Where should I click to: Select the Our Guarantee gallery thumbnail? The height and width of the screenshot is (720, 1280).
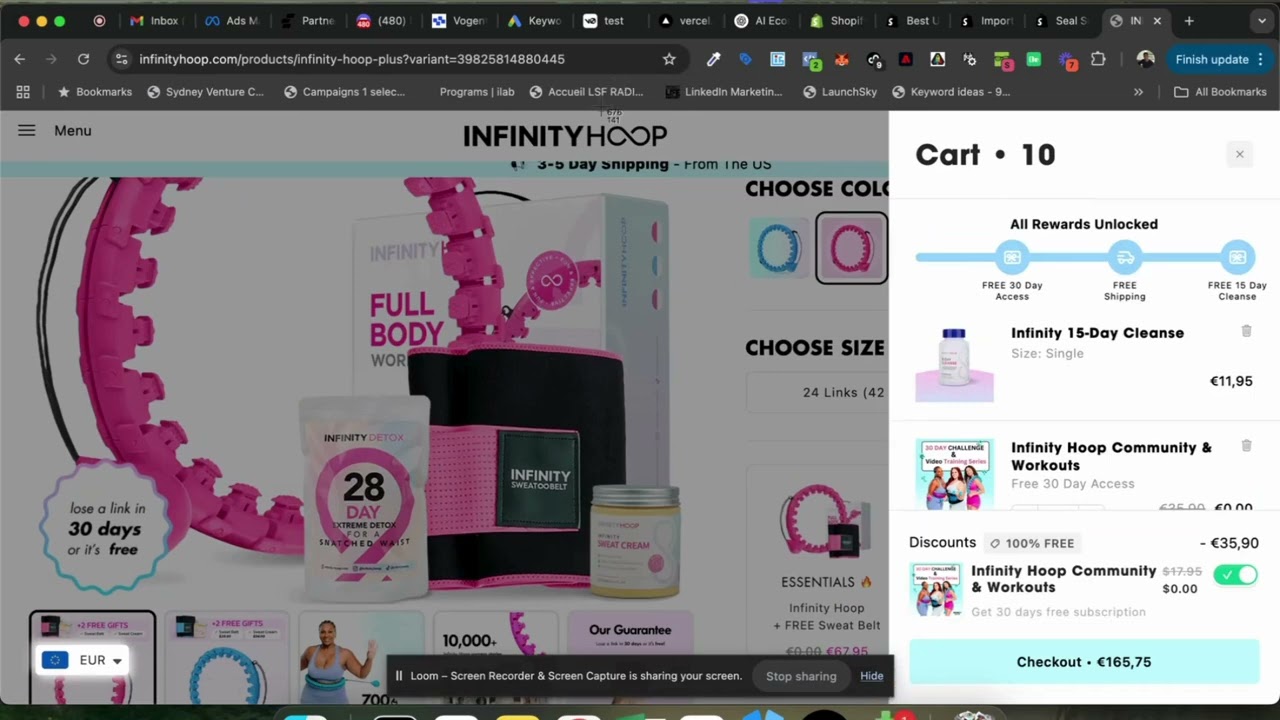[630, 657]
